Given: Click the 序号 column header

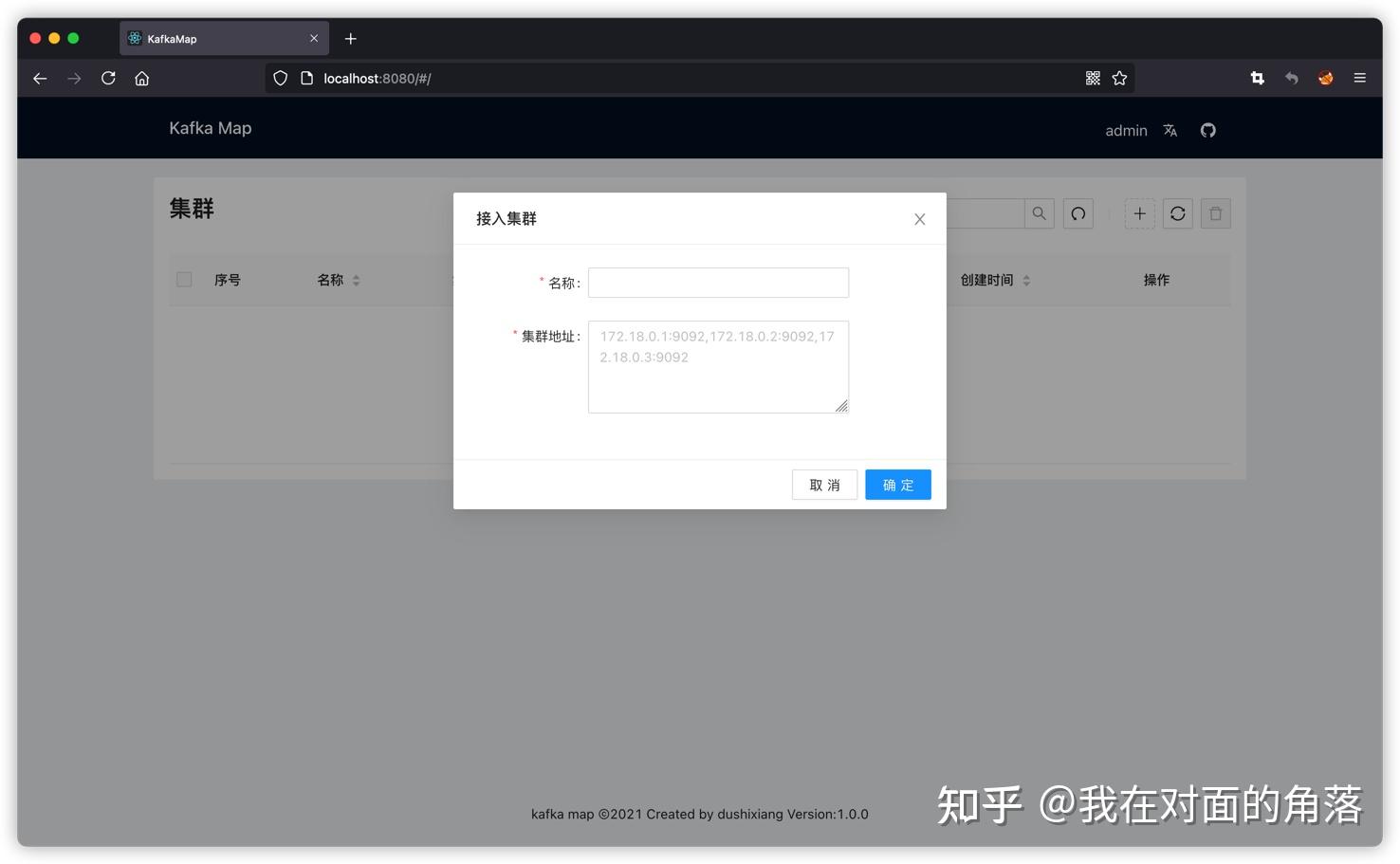Looking at the screenshot, I should point(227,280).
